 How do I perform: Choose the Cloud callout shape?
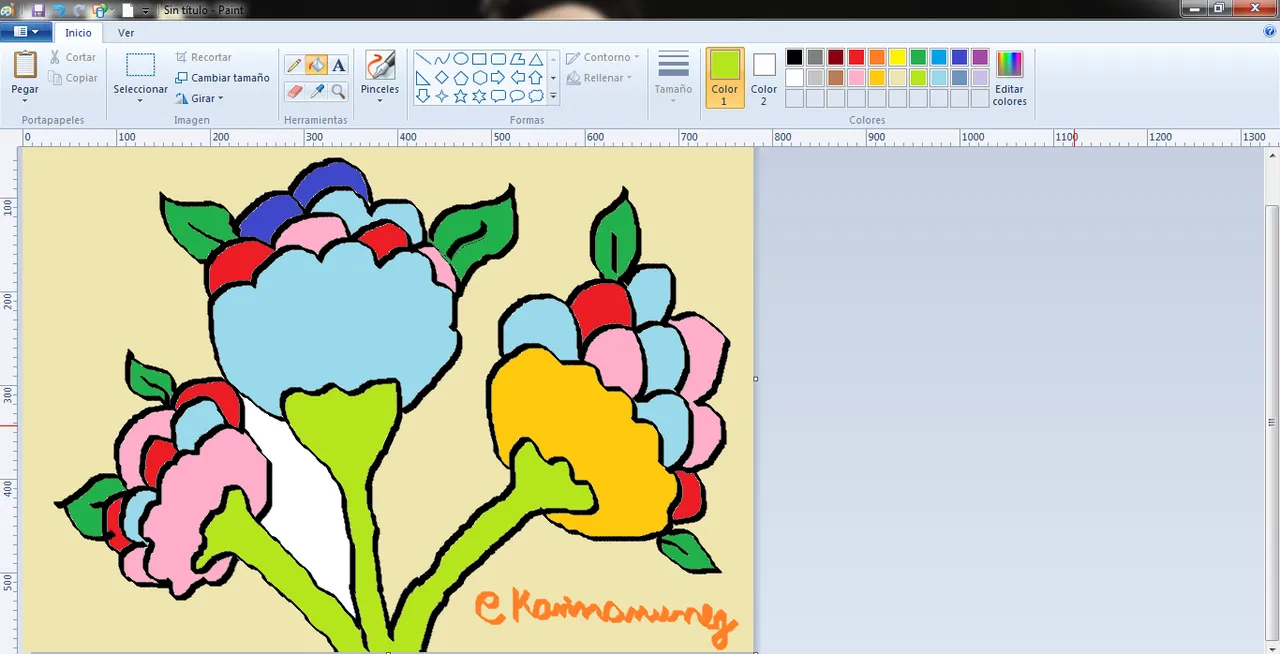tap(536, 96)
